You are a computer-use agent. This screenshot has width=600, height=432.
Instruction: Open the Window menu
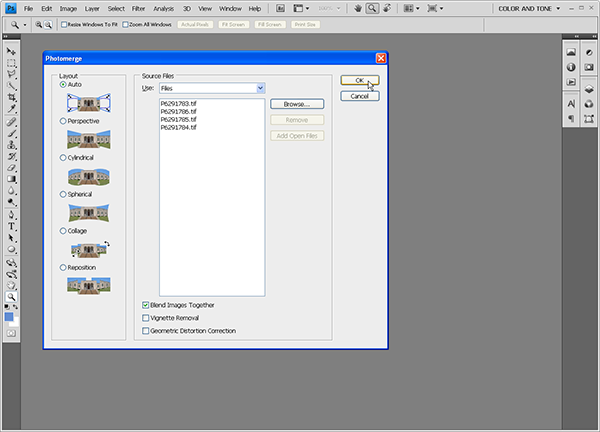(x=230, y=8)
